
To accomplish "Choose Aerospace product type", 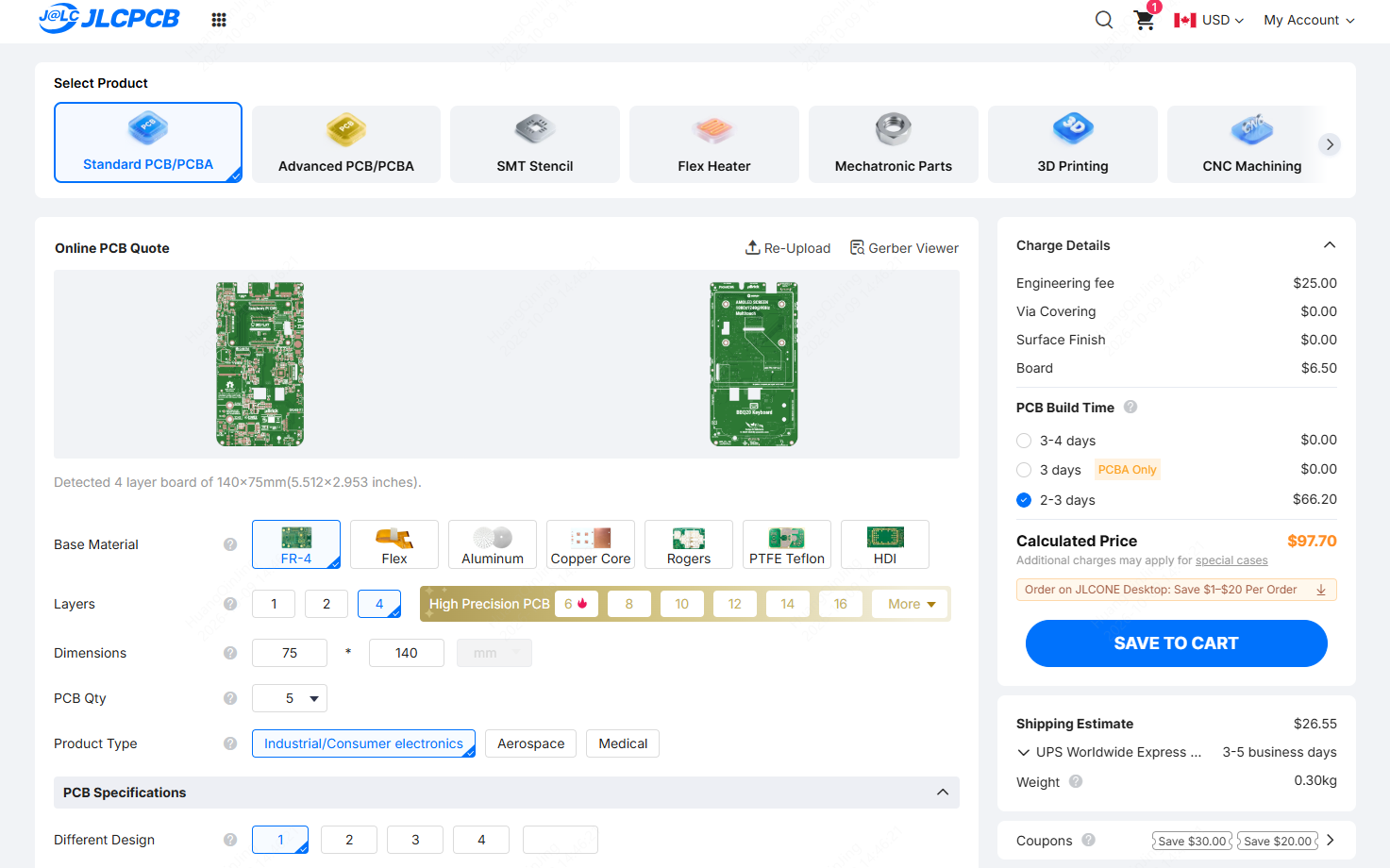I will point(531,743).
